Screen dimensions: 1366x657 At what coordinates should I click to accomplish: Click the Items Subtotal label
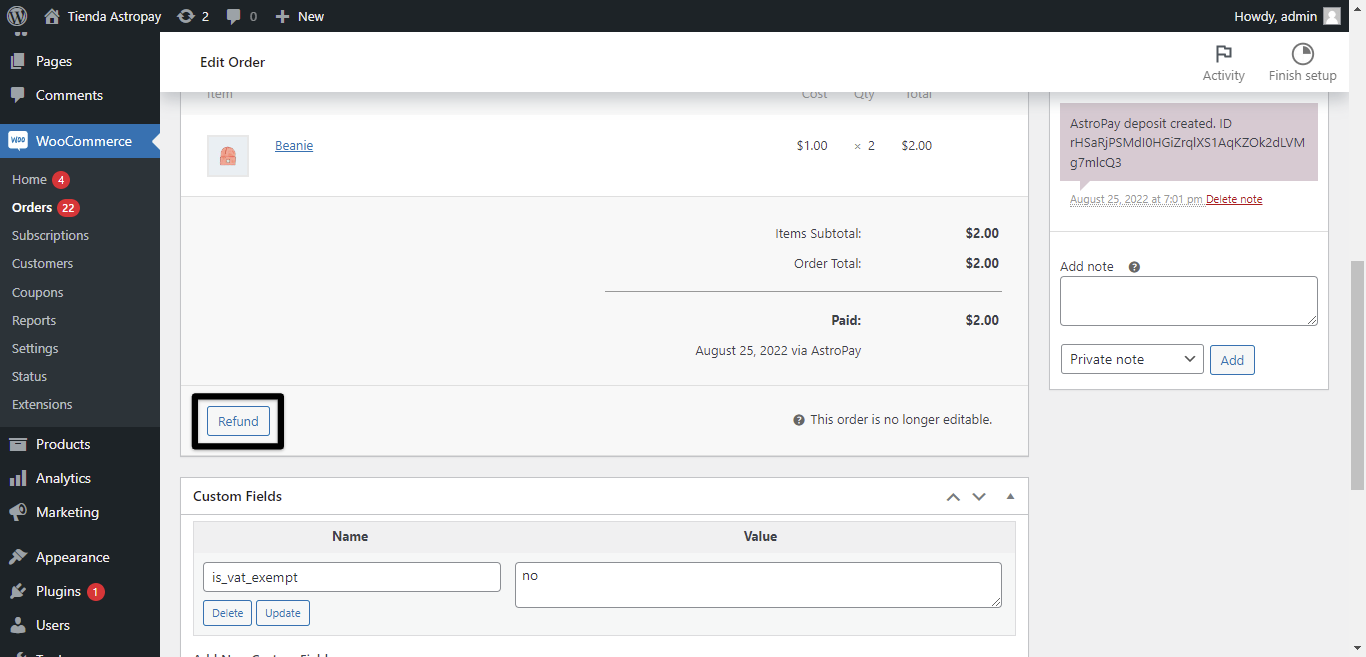[x=818, y=234]
